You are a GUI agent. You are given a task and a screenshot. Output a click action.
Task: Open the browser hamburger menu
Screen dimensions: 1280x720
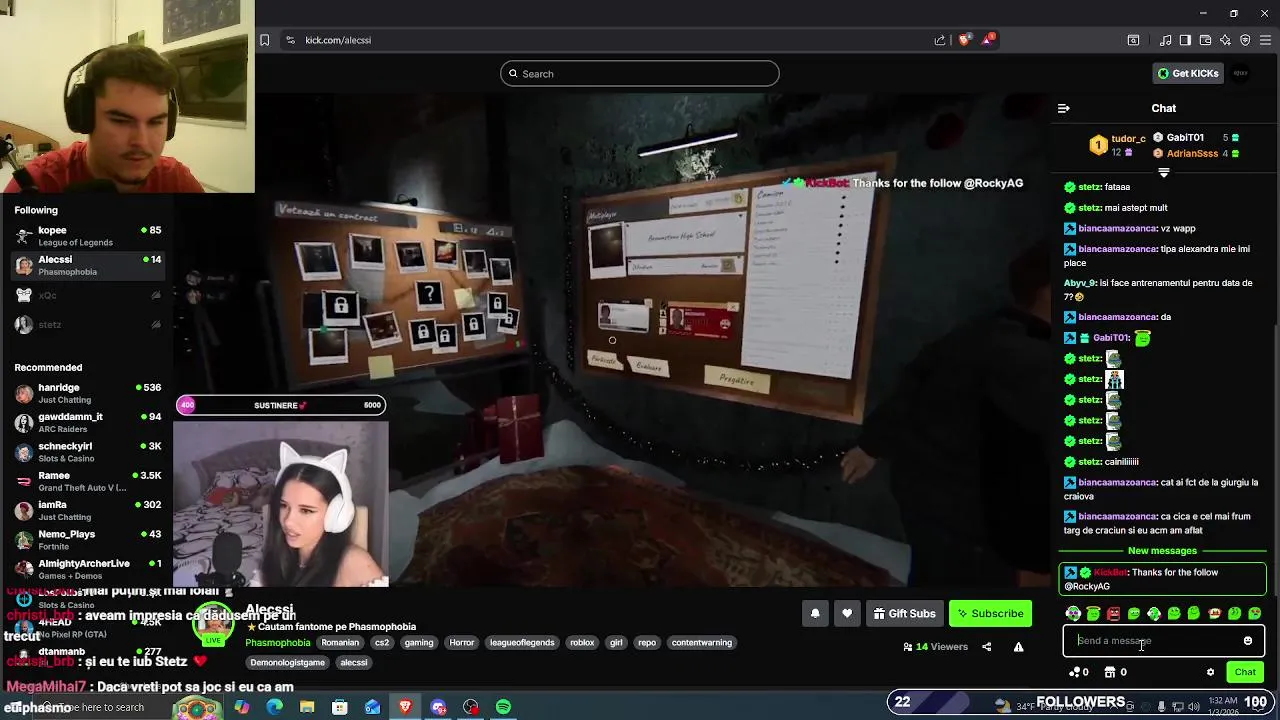pyautogui.click(x=1265, y=40)
